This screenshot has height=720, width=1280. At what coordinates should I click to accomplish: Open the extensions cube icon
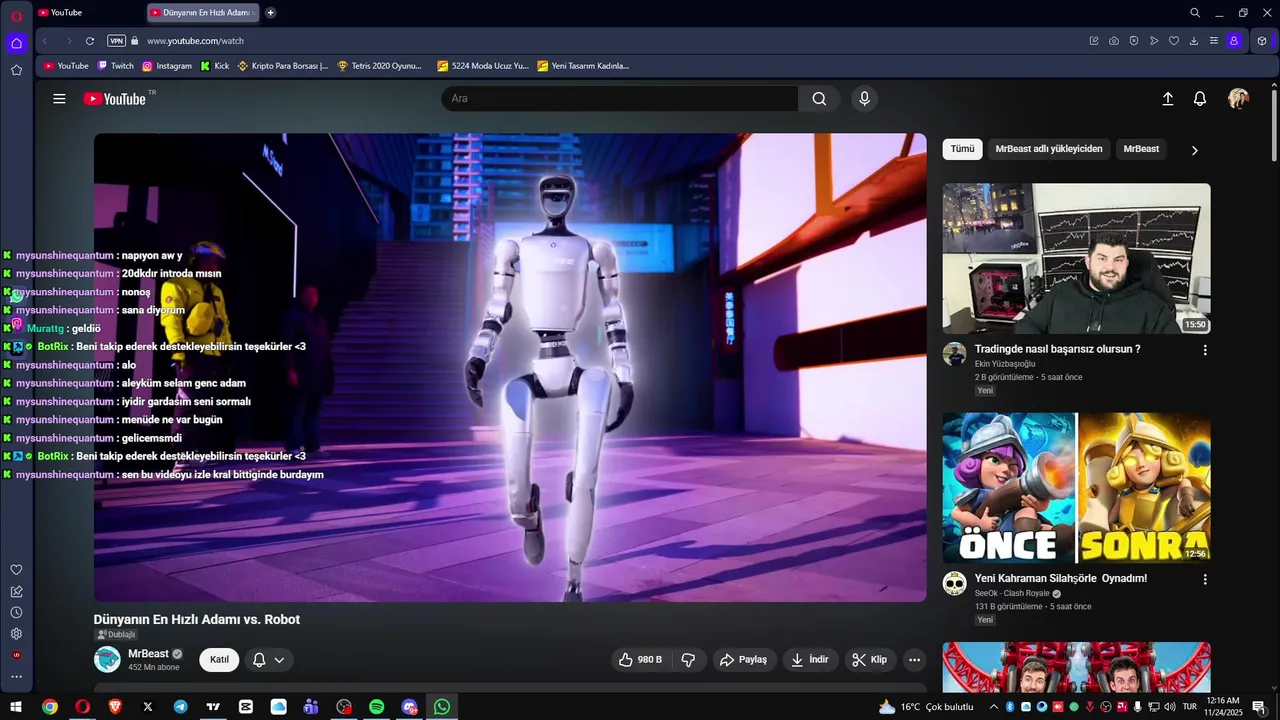tap(1262, 41)
